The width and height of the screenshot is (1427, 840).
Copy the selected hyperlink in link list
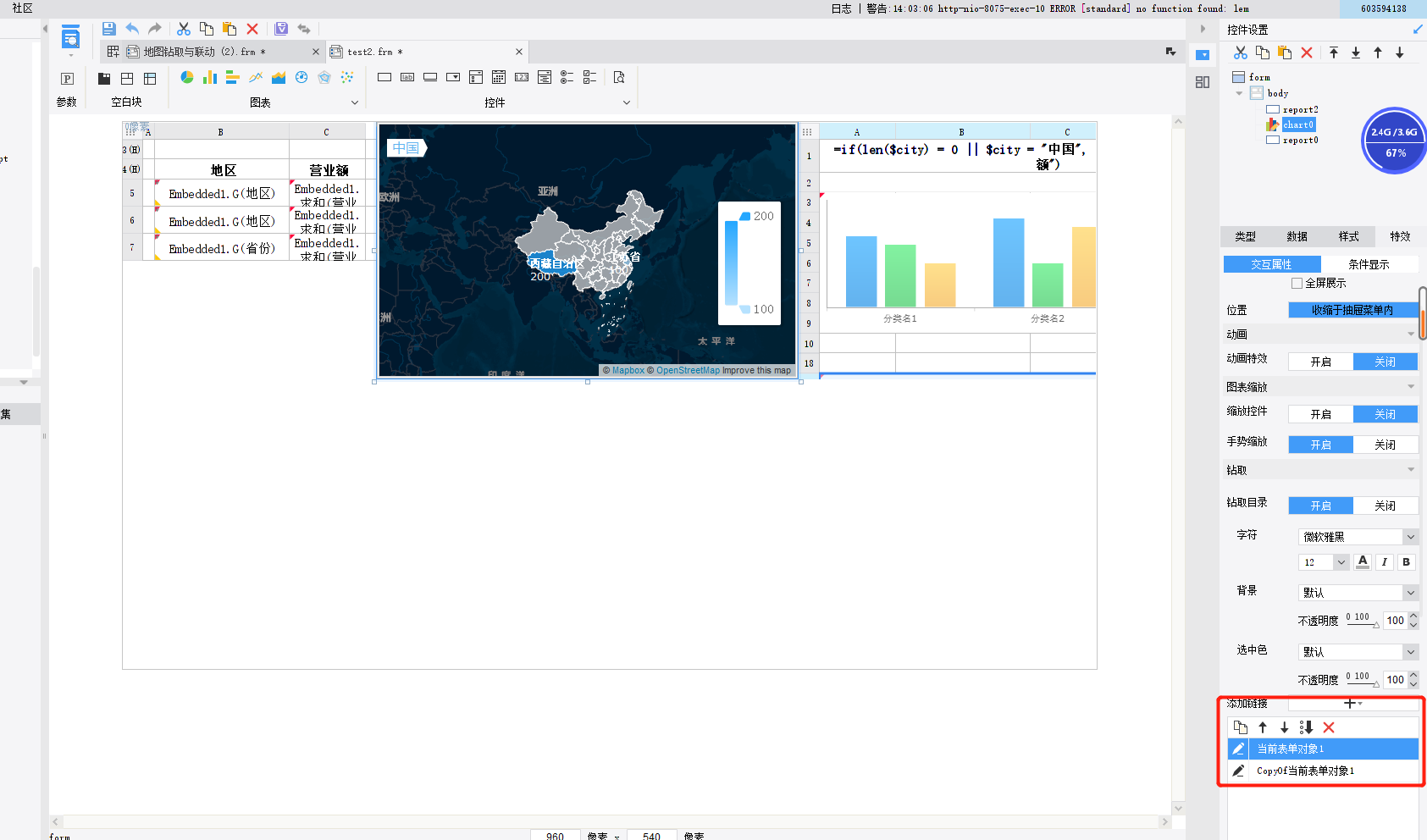click(1241, 727)
